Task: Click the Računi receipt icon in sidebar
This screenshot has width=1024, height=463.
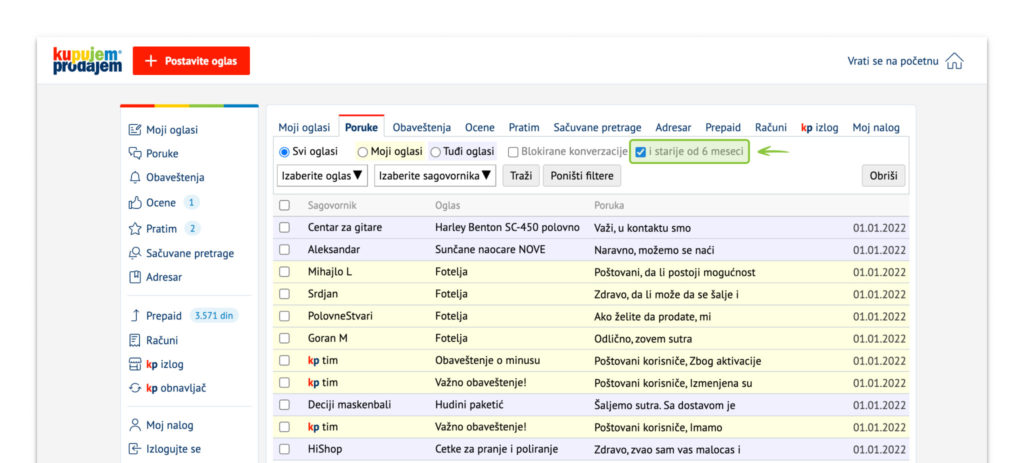Action: [135, 340]
